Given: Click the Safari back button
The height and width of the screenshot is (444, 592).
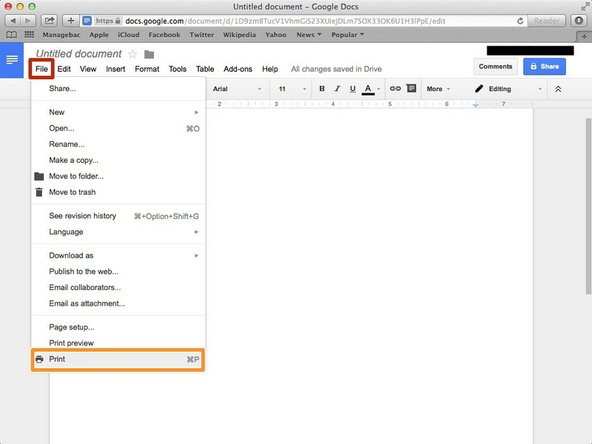Looking at the screenshot, I should [x=13, y=21].
